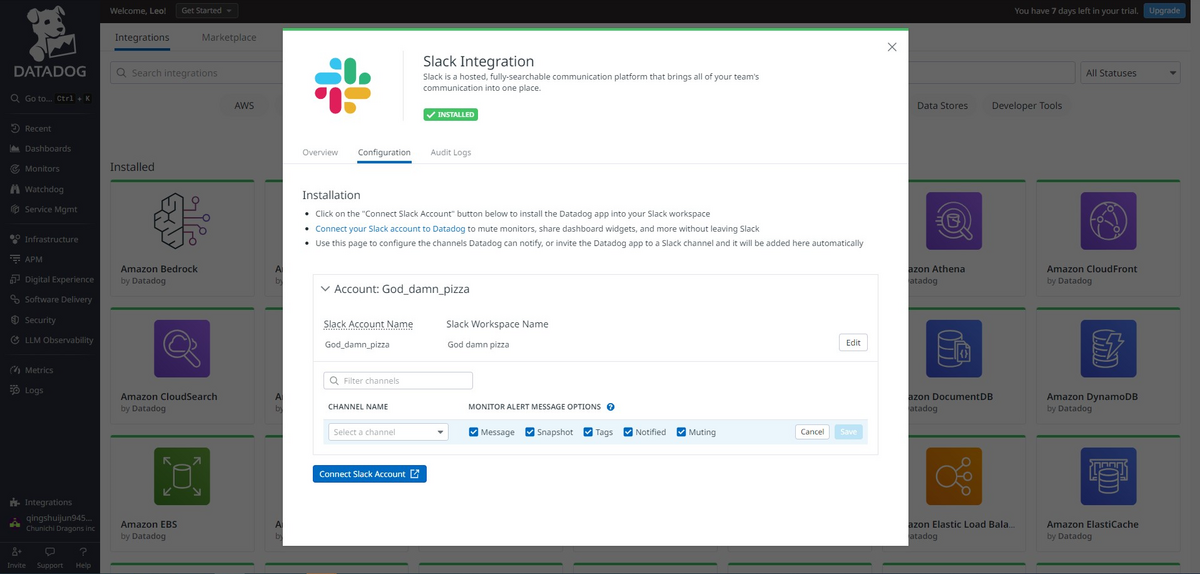Open Recent from the sidebar
This screenshot has height=574, width=1200.
point(38,129)
